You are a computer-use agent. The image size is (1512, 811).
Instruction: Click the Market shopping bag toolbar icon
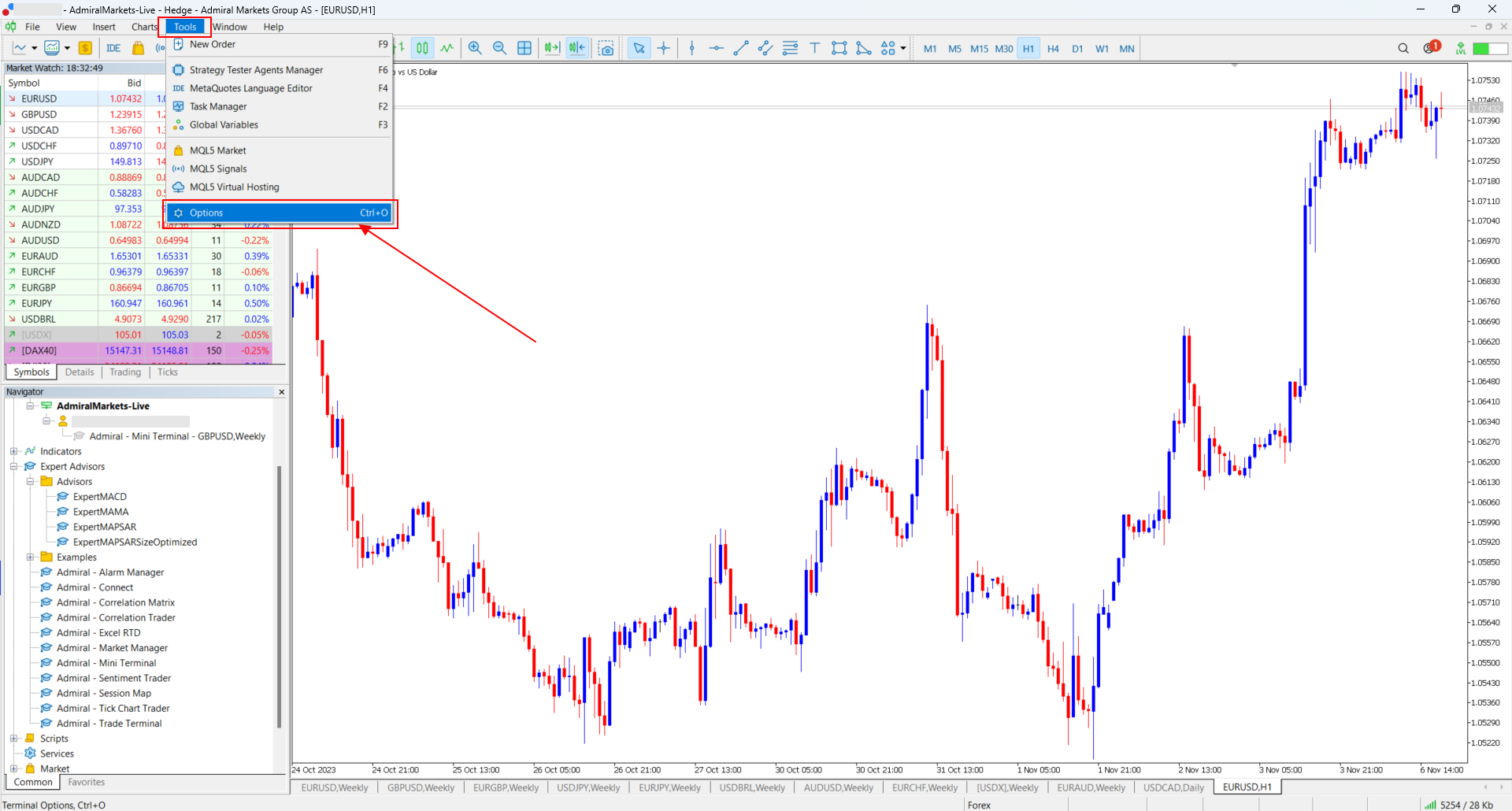(139, 48)
